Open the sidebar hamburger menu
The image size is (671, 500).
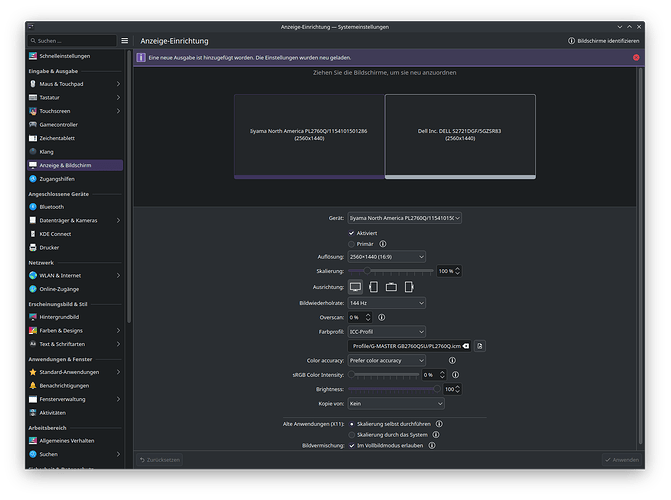click(x=125, y=41)
